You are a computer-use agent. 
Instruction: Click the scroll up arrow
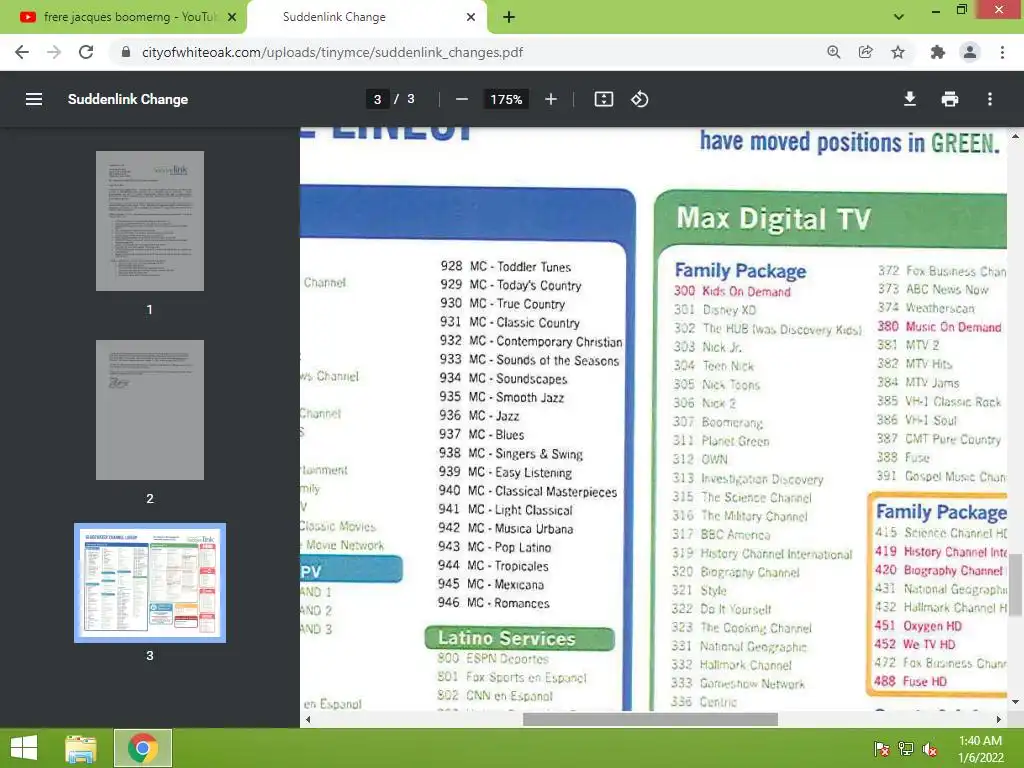click(x=1016, y=136)
